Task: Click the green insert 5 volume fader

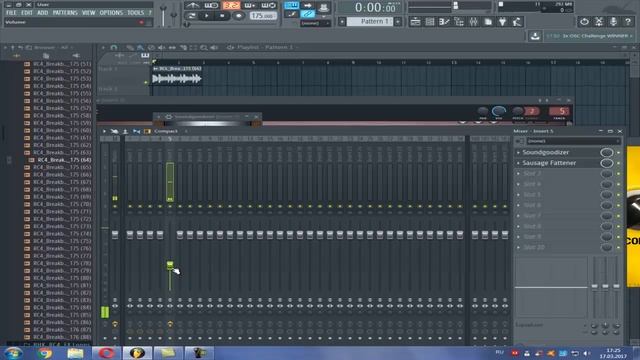Action: pyautogui.click(x=170, y=265)
